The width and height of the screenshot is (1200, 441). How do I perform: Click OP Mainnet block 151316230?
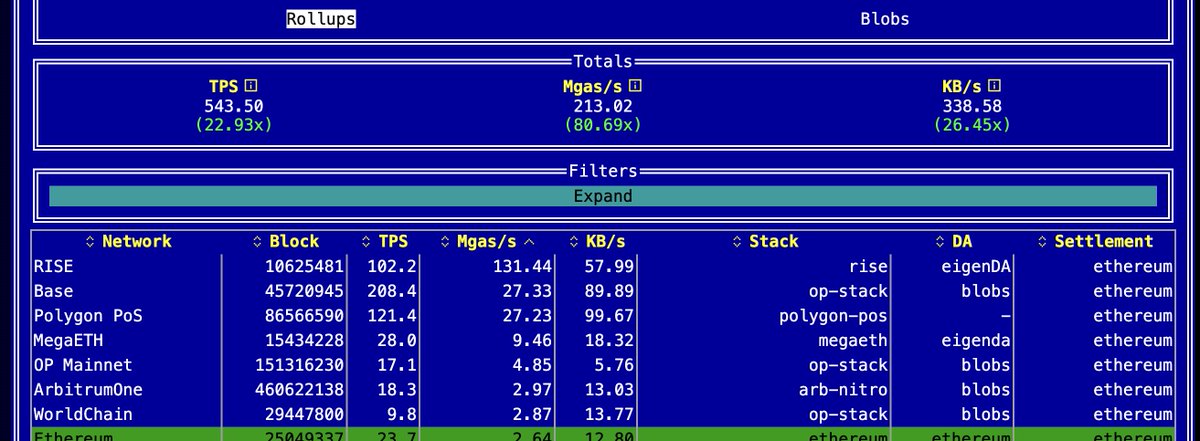[300, 365]
